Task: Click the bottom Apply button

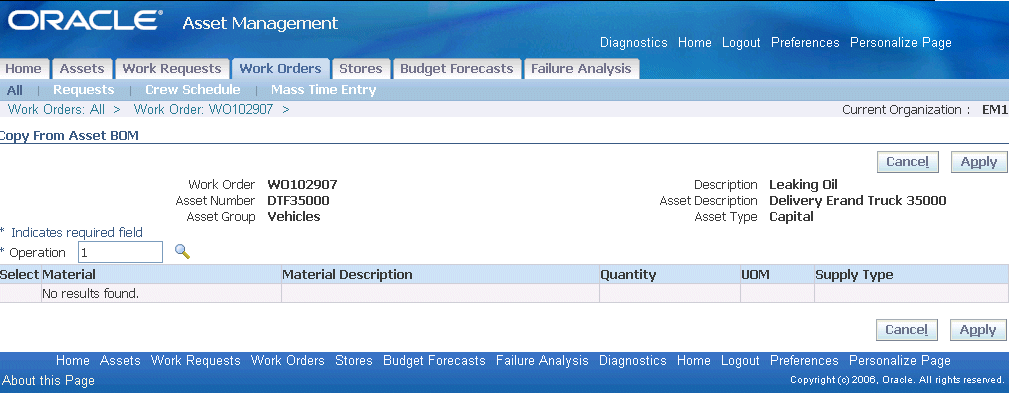Action: [x=978, y=330]
